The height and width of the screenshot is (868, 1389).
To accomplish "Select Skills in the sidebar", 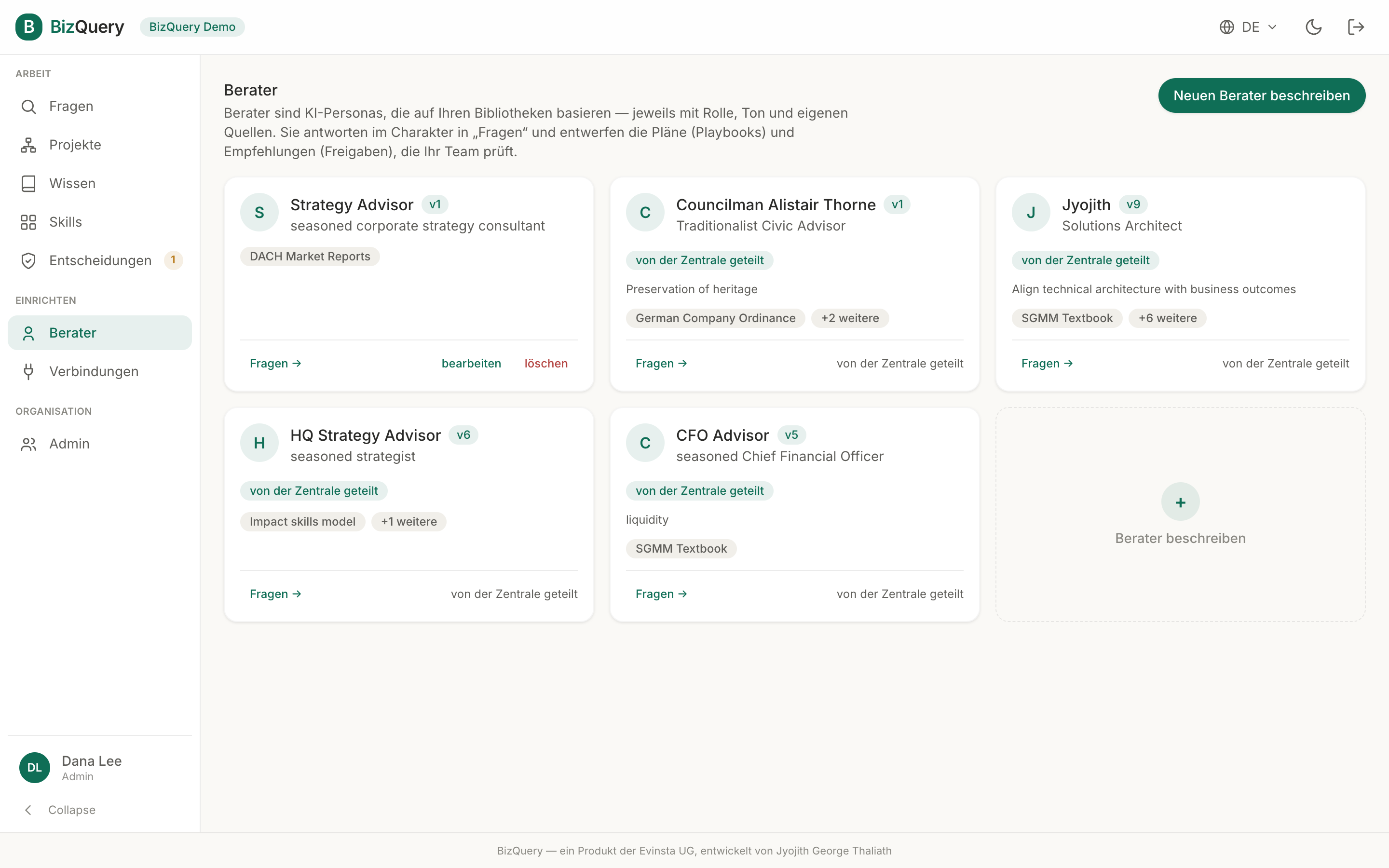I will 100,222.
